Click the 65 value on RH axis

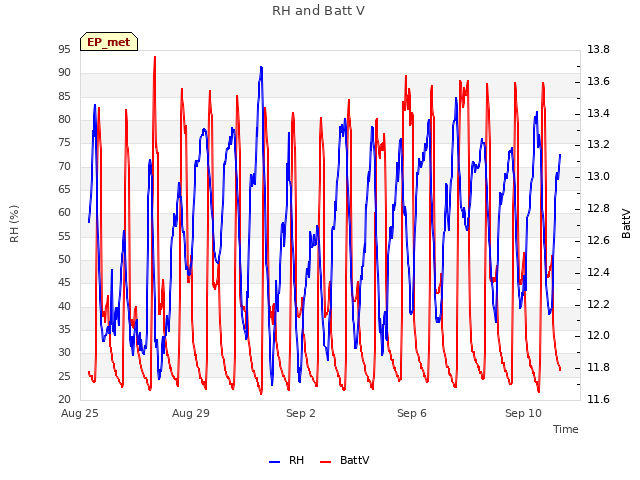[64, 189]
